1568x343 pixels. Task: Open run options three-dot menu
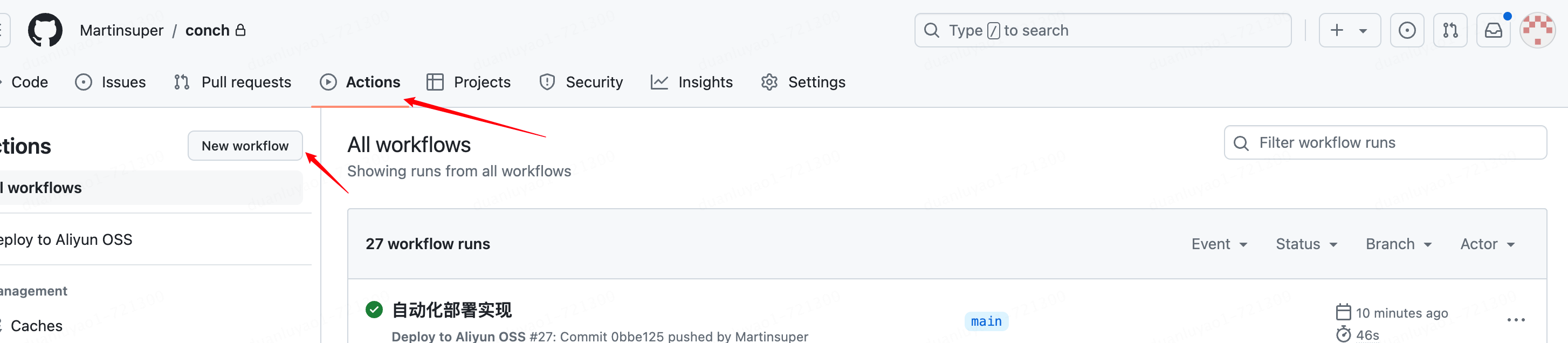point(1516,320)
